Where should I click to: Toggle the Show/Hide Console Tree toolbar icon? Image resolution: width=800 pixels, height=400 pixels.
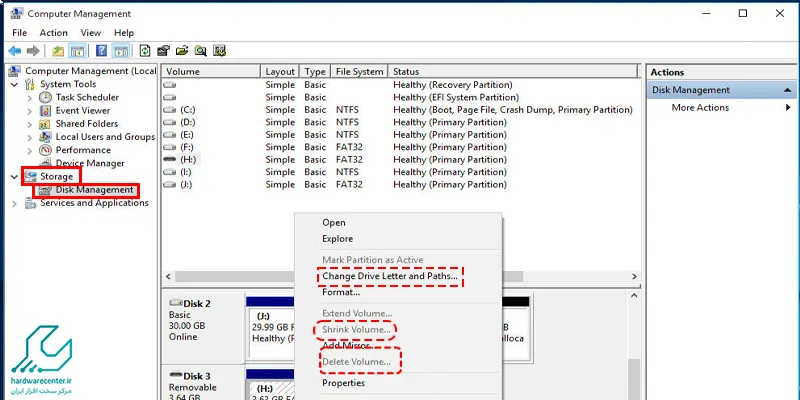tap(77, 51)
